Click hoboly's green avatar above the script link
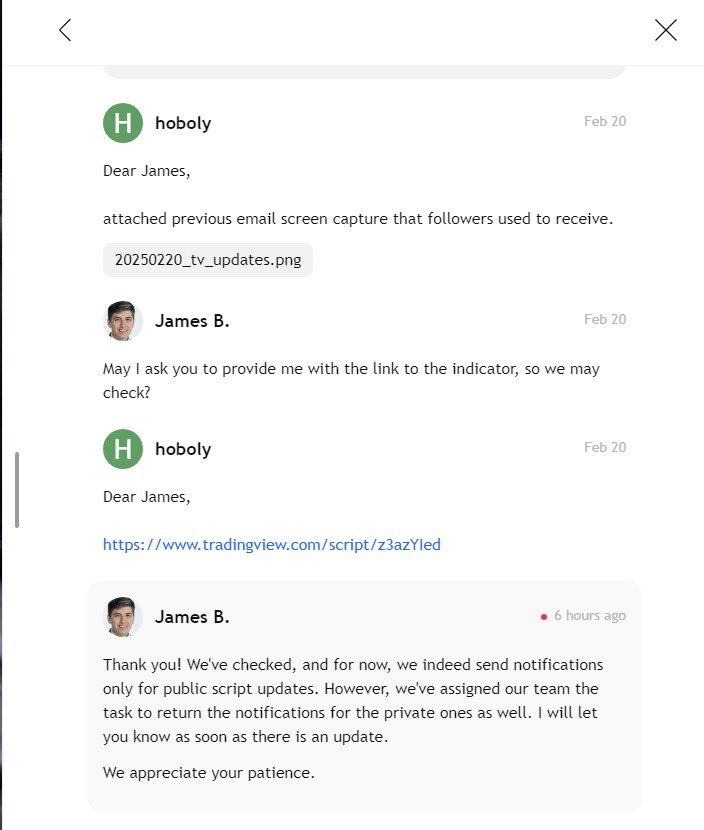Image resolution: width=704 pixels, height=830 pixels. (123, 449)
